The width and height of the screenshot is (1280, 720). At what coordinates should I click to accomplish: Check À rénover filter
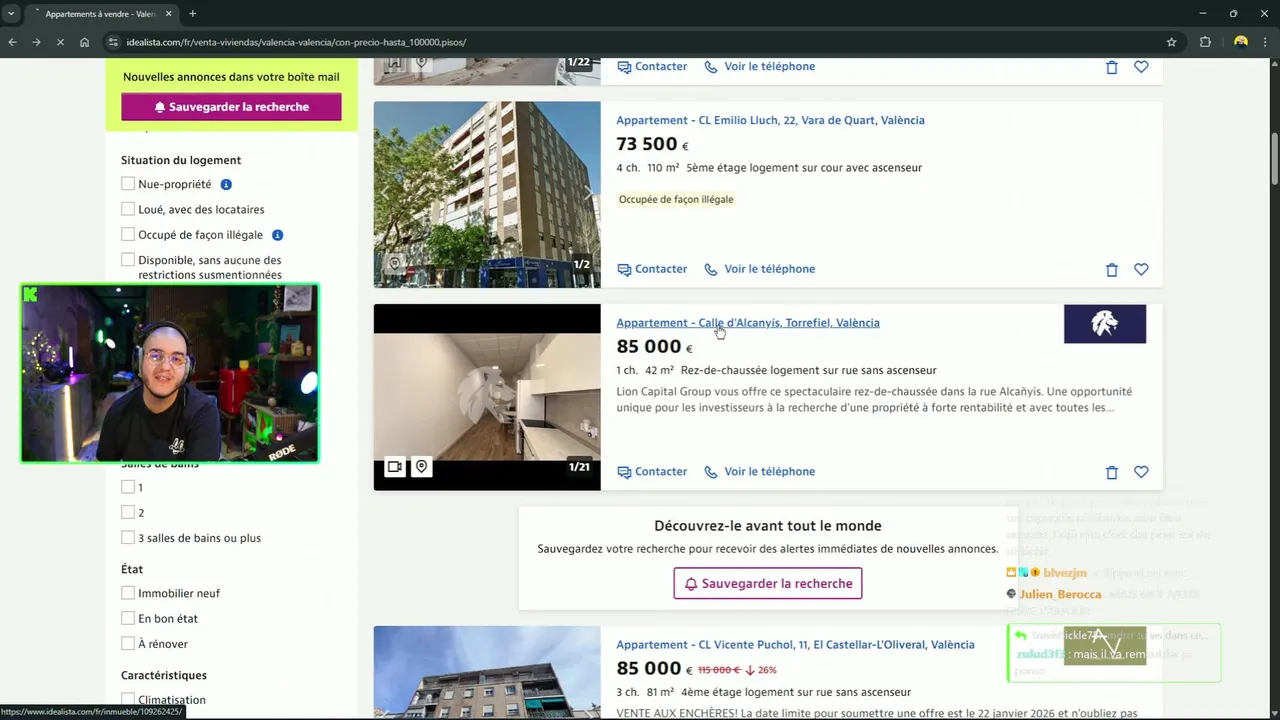[128, 644]
